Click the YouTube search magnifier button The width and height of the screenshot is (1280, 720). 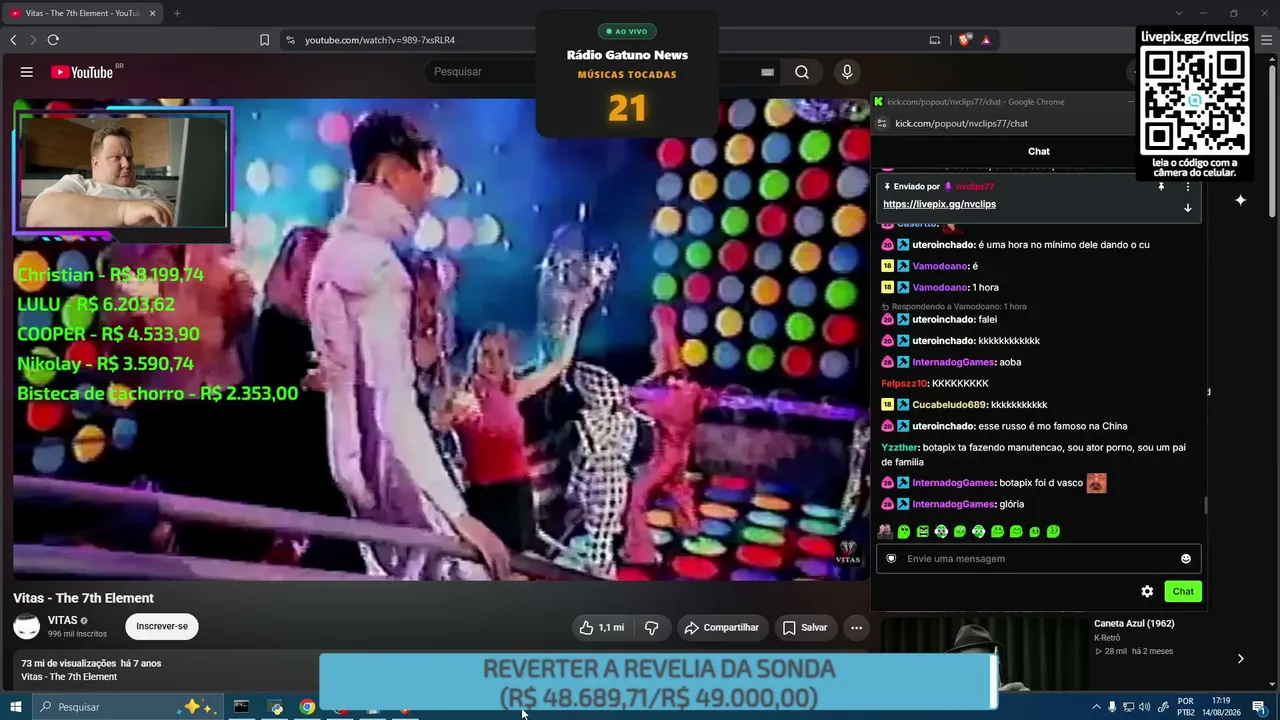pyautogui.click(x=802, y=72)
